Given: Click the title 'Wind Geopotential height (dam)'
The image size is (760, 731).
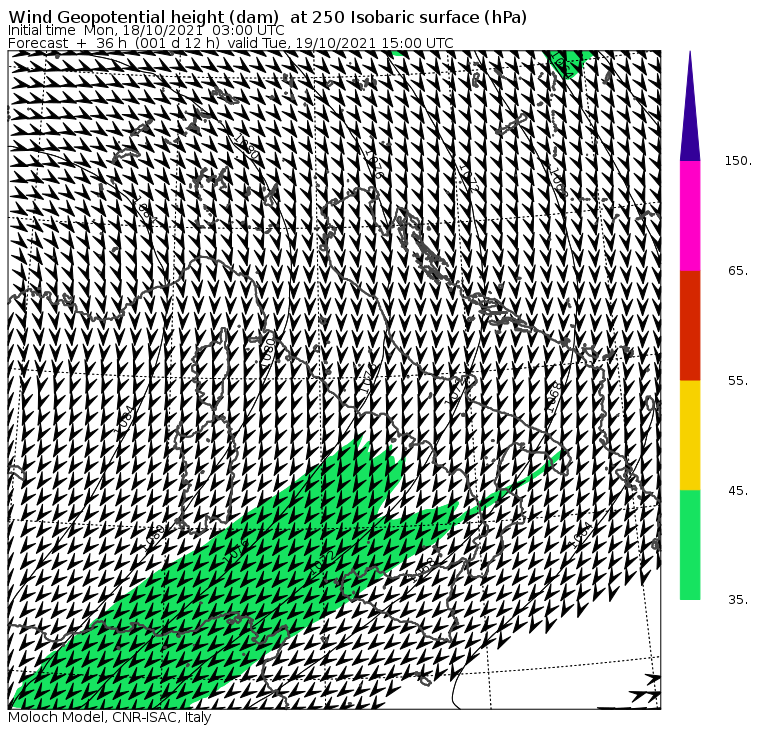Looking at the screenshot, I should 143,17.
